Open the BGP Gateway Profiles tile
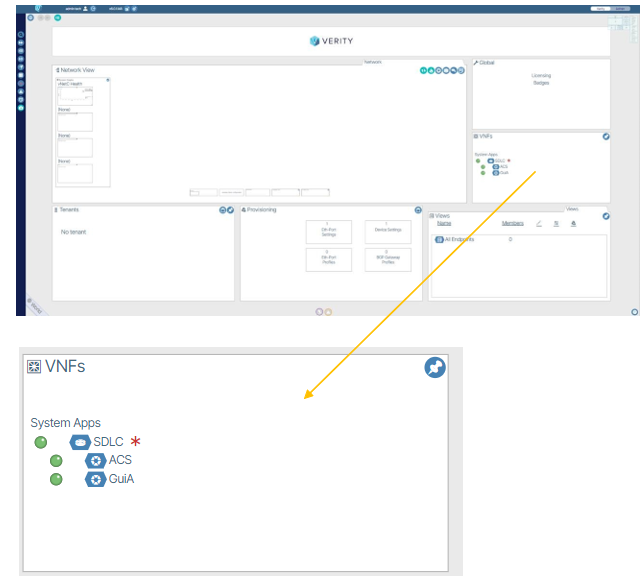Image resolution: width=643 pixels, height=581 pixels. [x=387, y=259]
